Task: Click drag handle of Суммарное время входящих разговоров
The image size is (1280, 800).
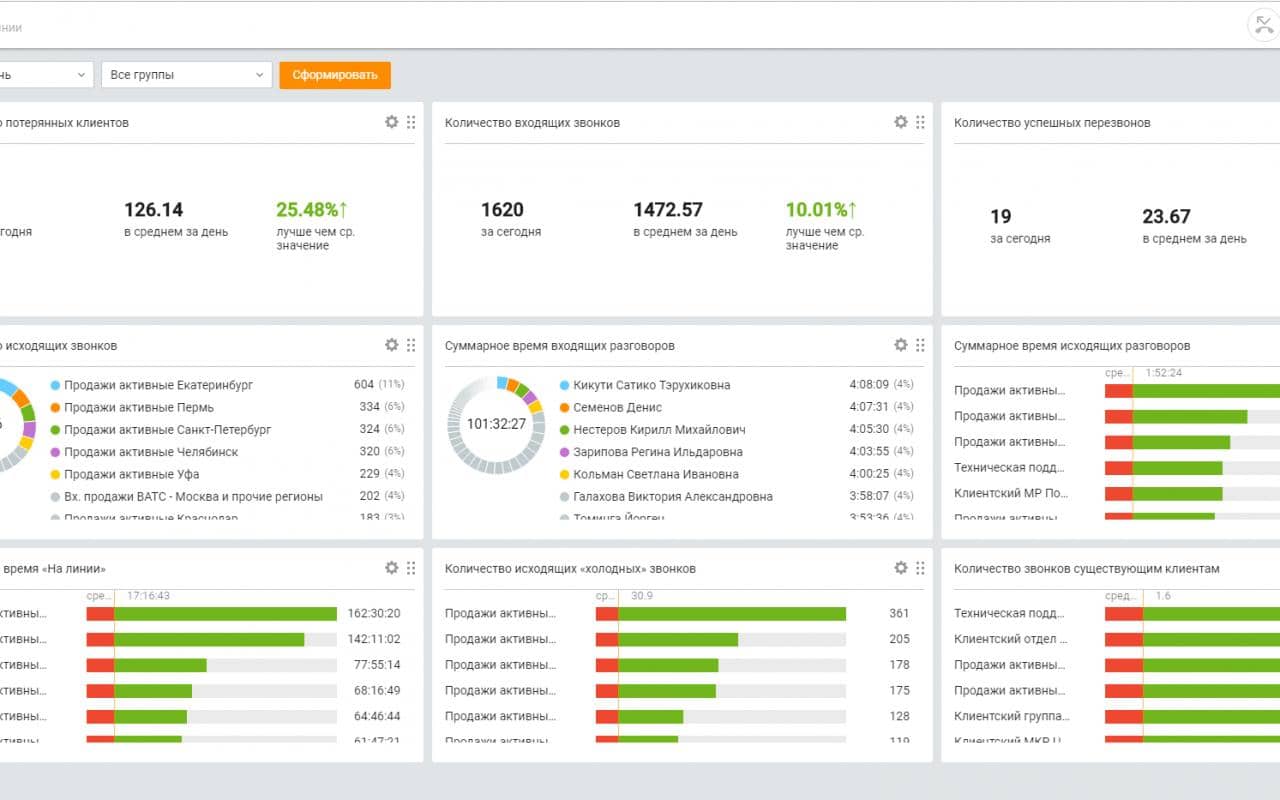Action: coord(920,345)
